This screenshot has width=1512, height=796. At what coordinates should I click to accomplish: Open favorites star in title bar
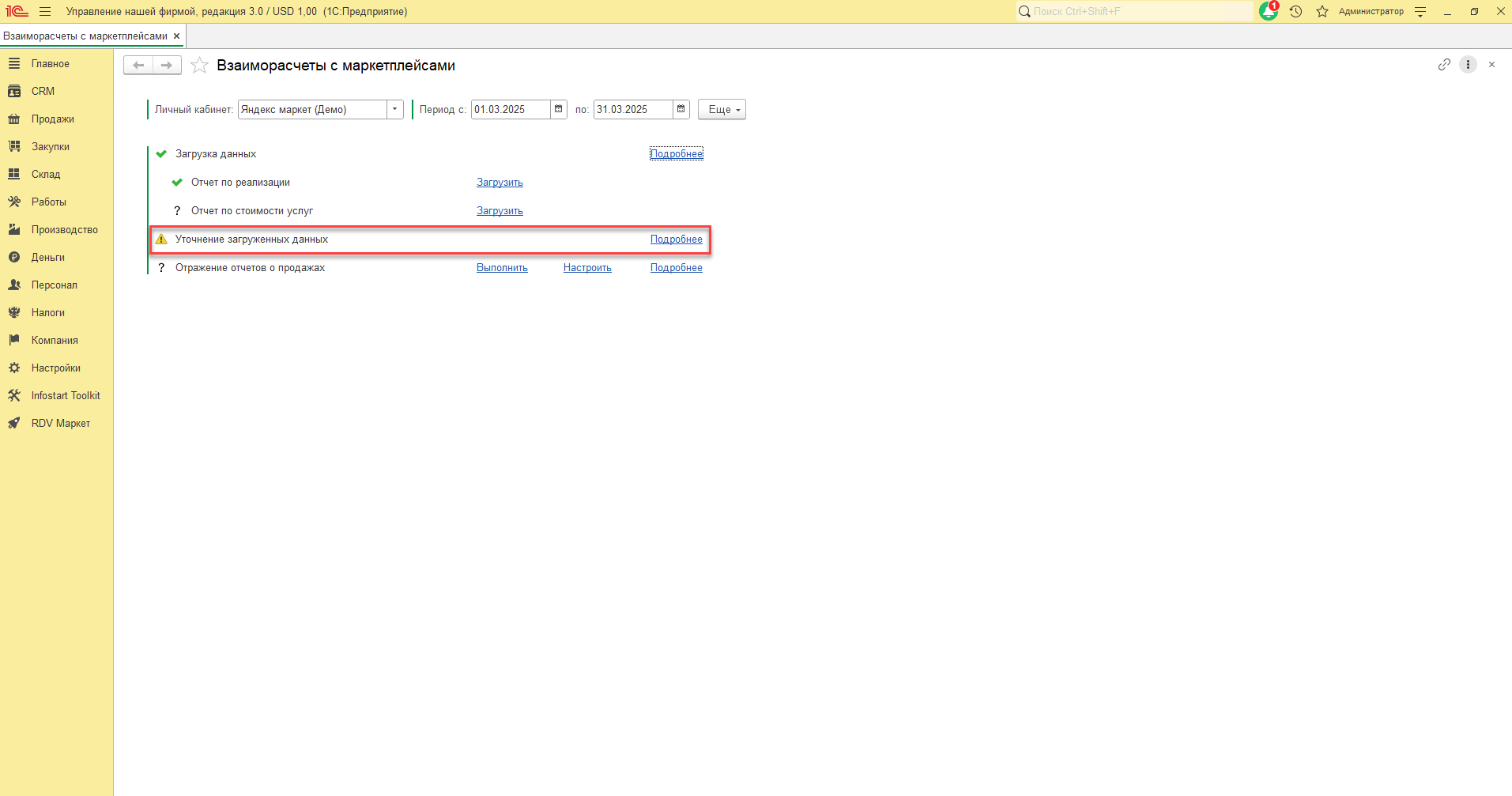pyautogui.click(x=1322, y=12)
